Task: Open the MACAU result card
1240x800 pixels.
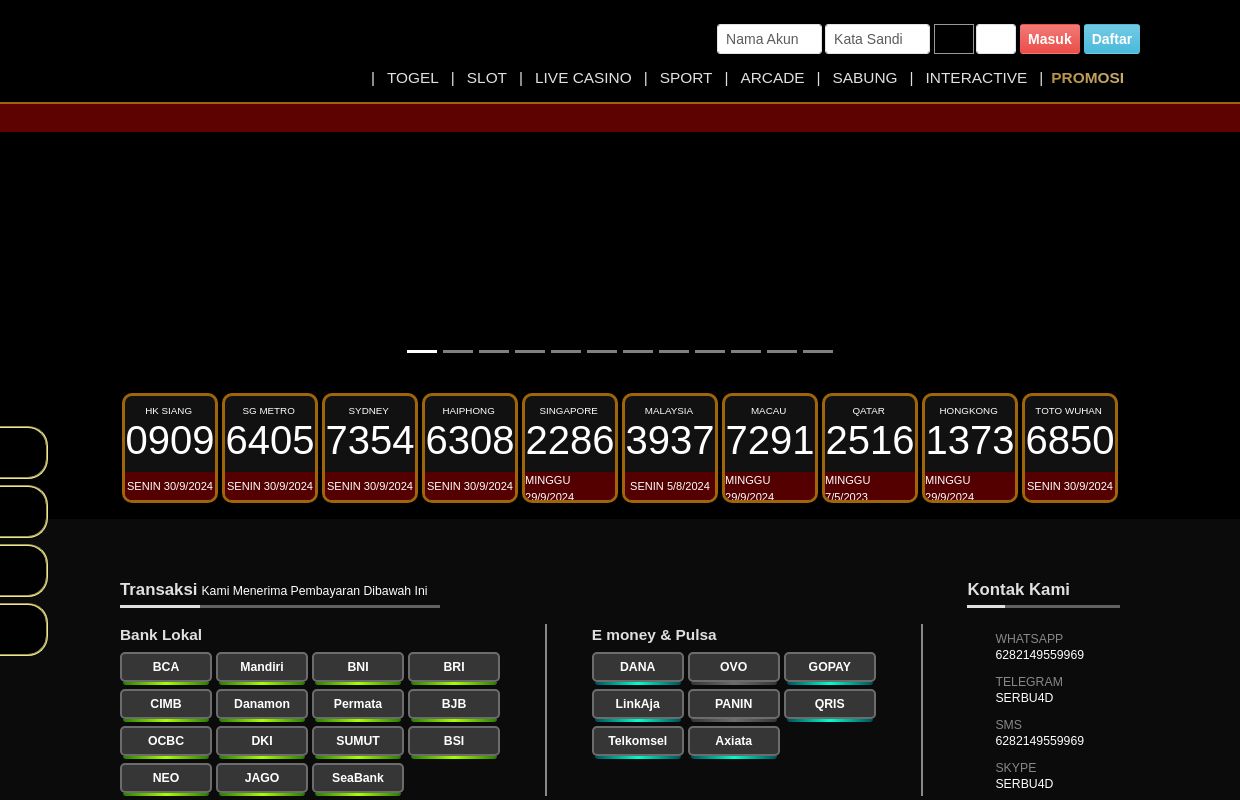Action: pyautogui.click(x=770, y=448)
